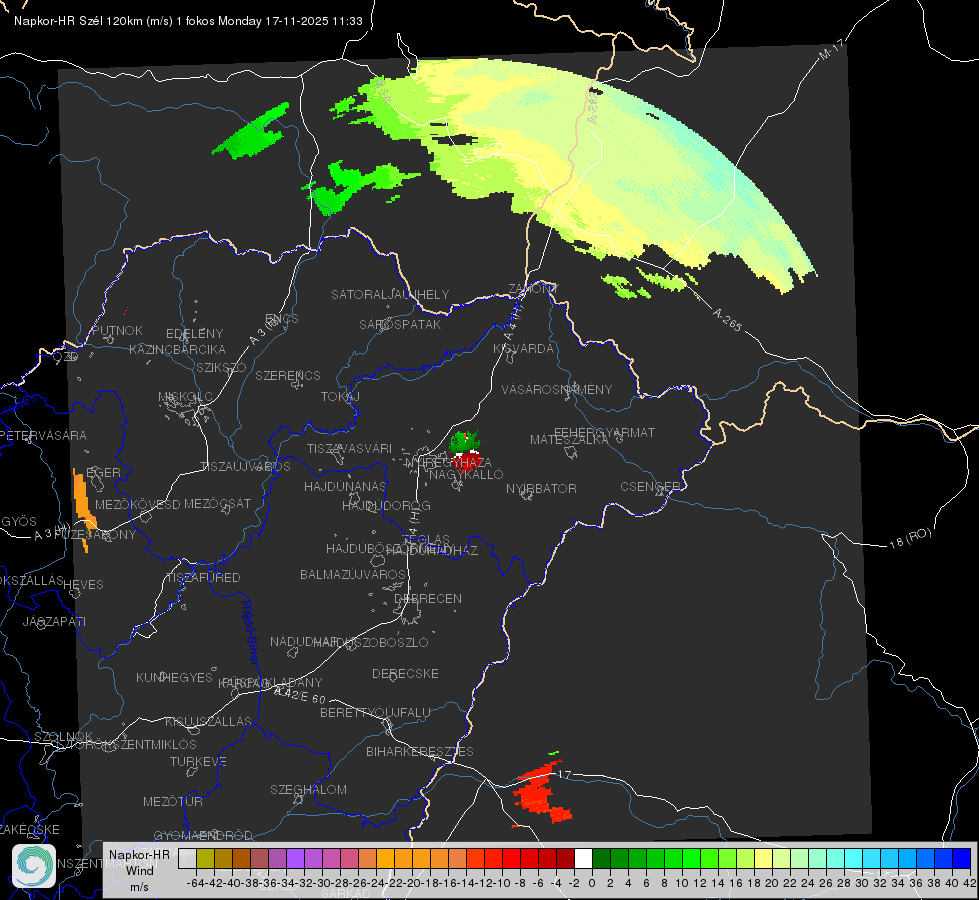The width and height of the screenshot is (979, 900).
Task: Click the 18 (RO) road label
Action: click(x=910, y=538)
